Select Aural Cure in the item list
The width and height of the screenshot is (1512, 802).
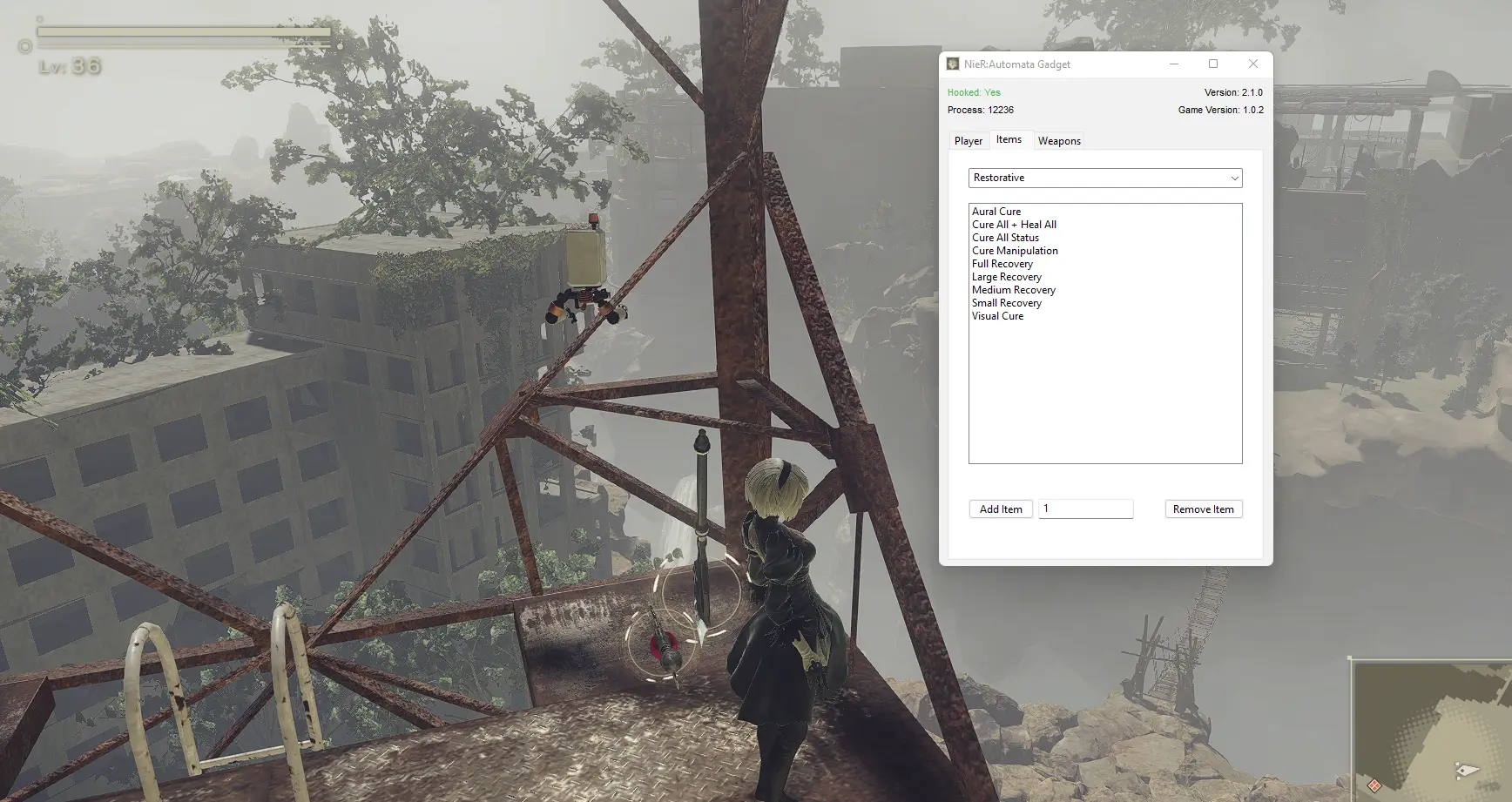click(996, 212)
